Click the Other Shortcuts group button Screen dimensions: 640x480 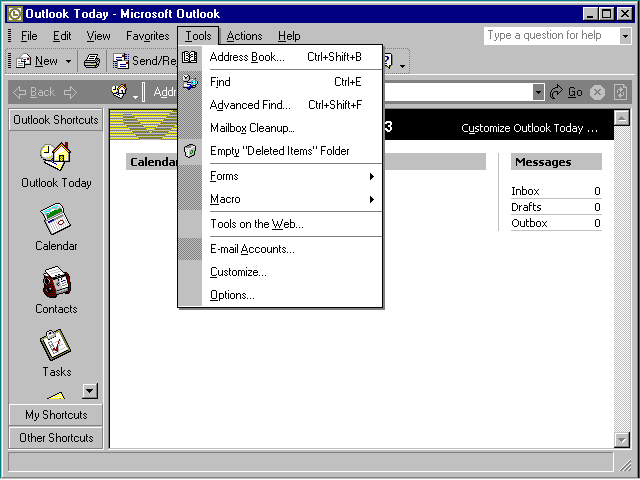click(56, 438)
